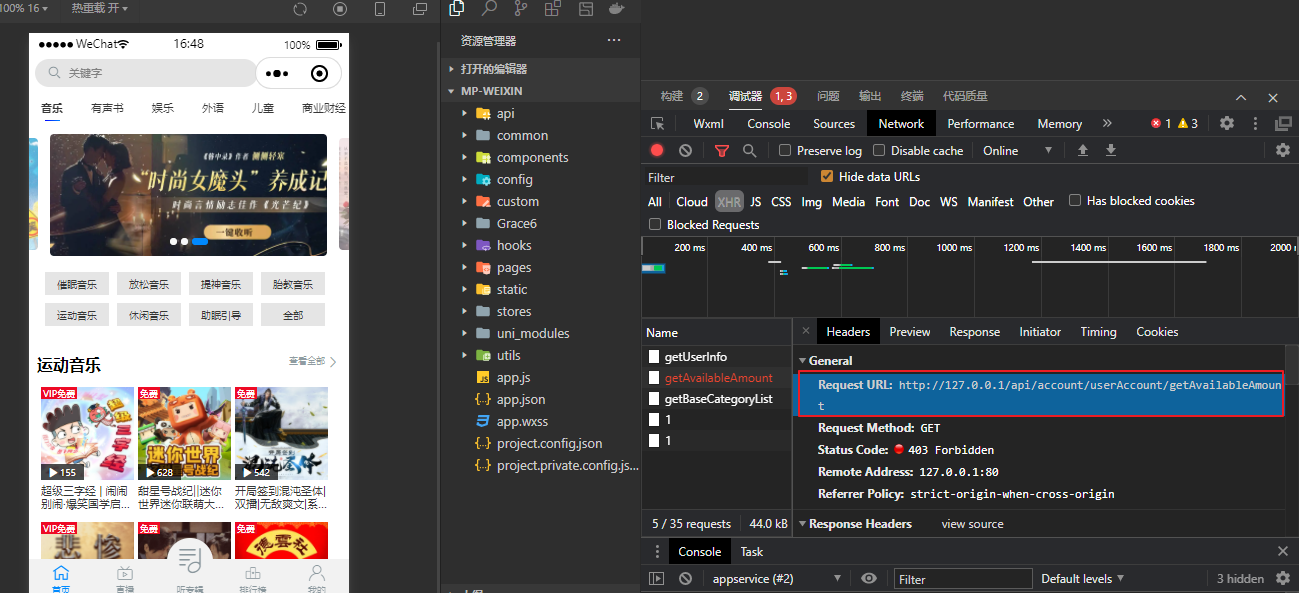This screenshot has width=1299, height=593.
Task: Switch to the Console tab
Action: (x=769, y=124)
